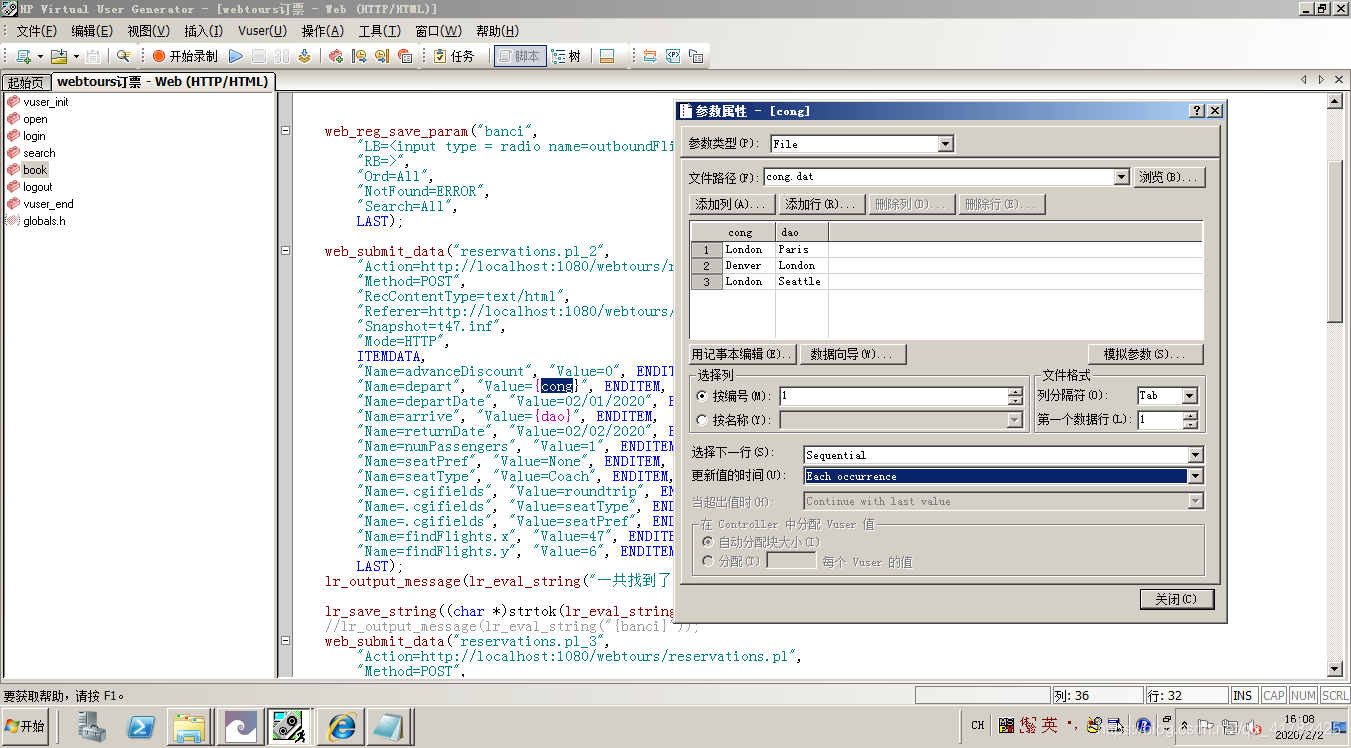
Task: Click the column number input field showing 1
Action: pos(893,396)
